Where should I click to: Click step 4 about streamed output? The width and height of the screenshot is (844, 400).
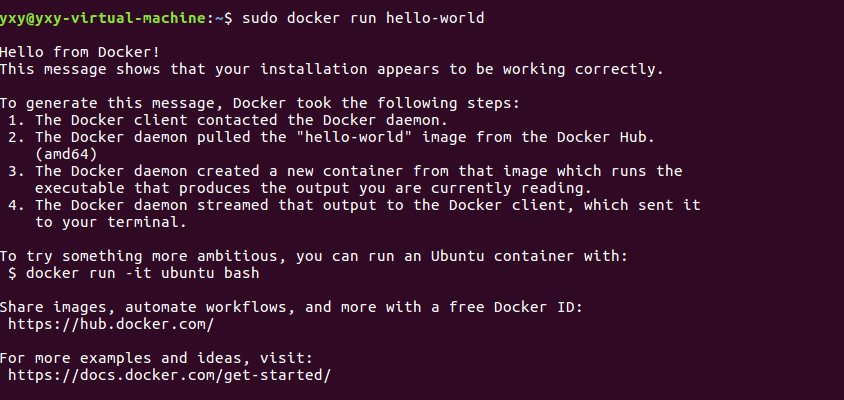click(355, 205)
